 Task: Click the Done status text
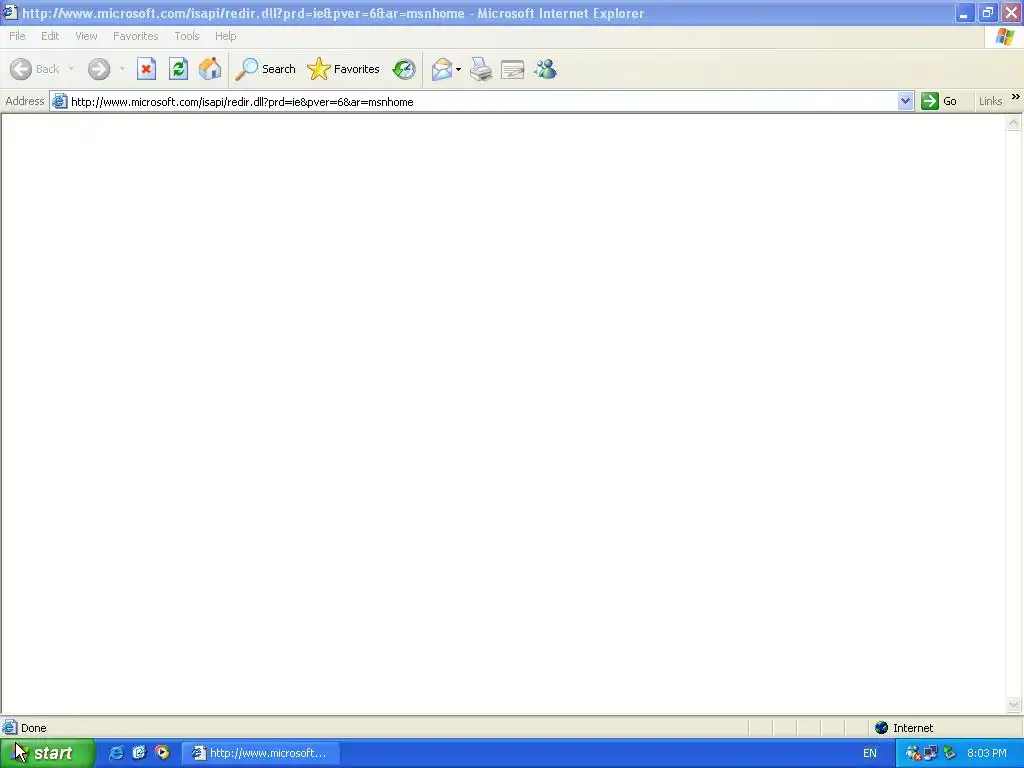pos(33,728)
